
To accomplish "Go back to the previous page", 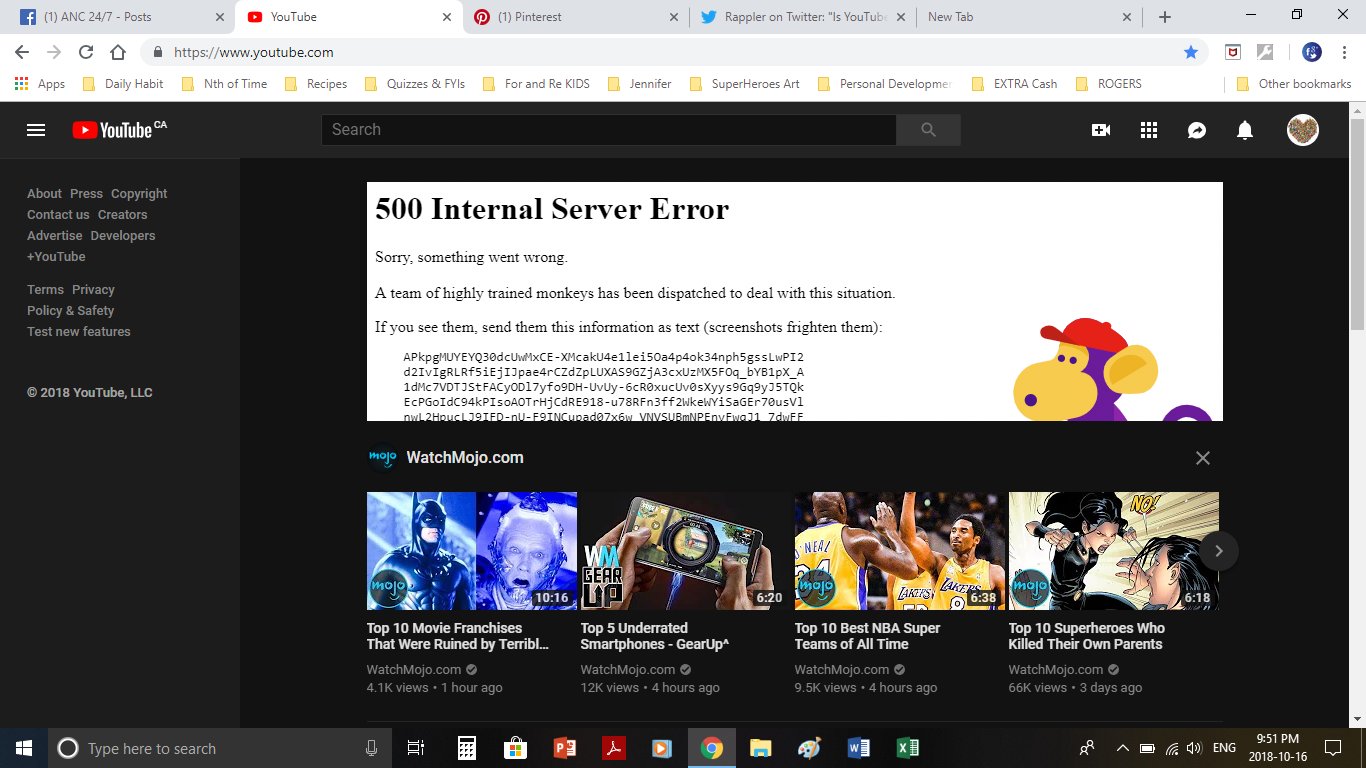I will [22, 52].
